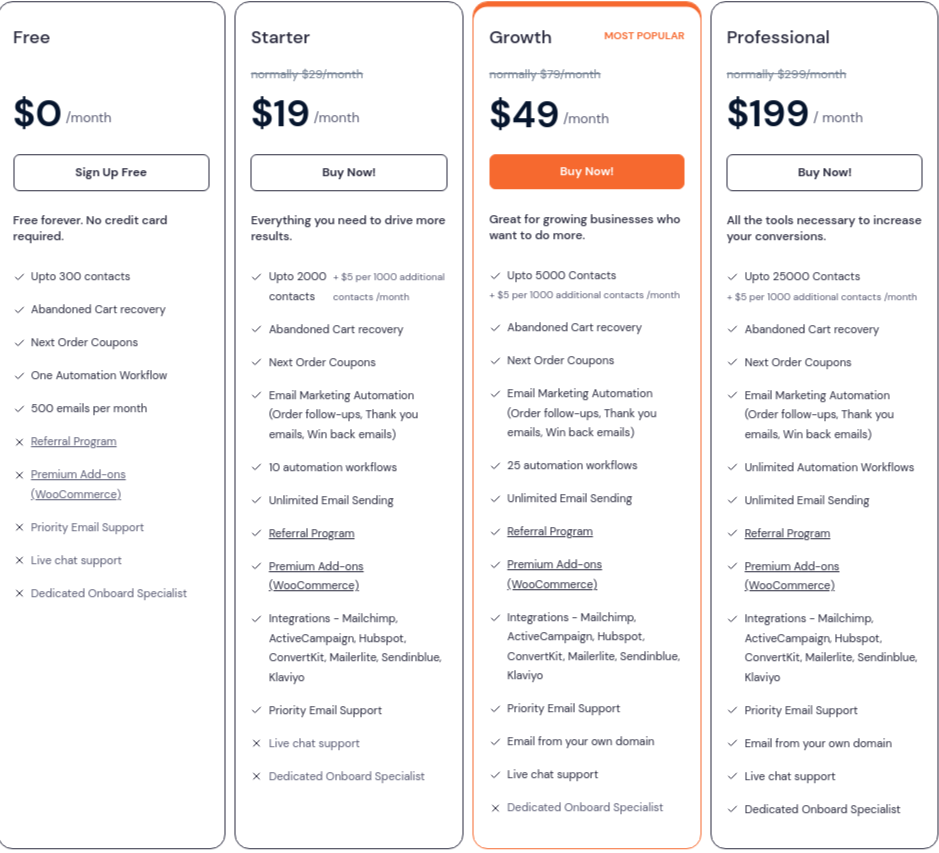Click X icon beside Growth Dedicated Onboard Specialist
This screenshot has width=939, height=853.
[495, 808]
